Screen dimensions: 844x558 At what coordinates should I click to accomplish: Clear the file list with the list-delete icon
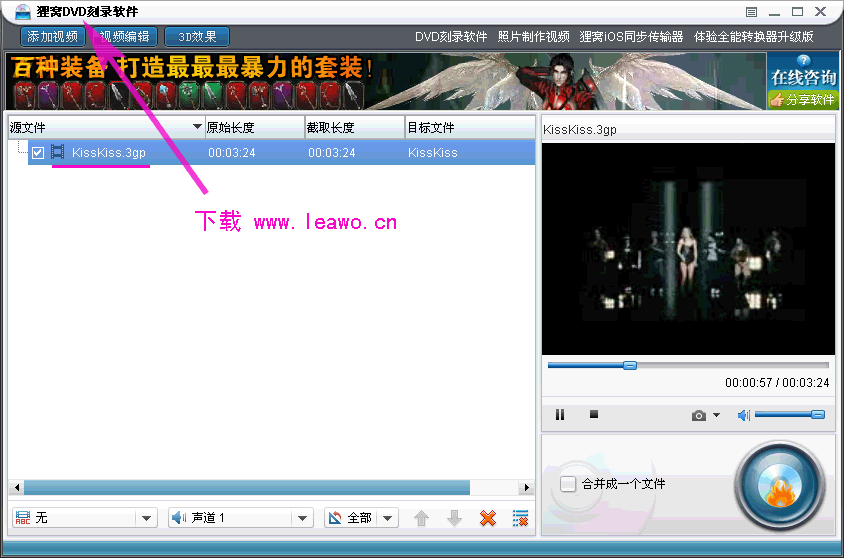coord(520,518)
